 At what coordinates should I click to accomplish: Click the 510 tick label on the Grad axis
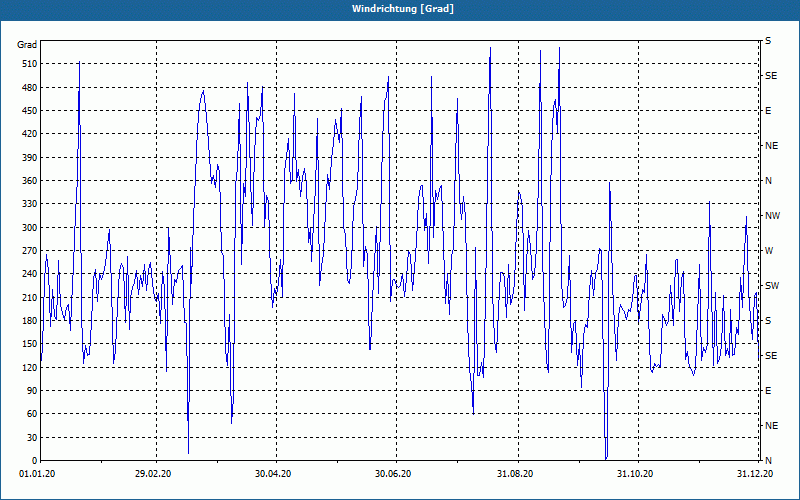pyautogui.click(x=30, y=64)
